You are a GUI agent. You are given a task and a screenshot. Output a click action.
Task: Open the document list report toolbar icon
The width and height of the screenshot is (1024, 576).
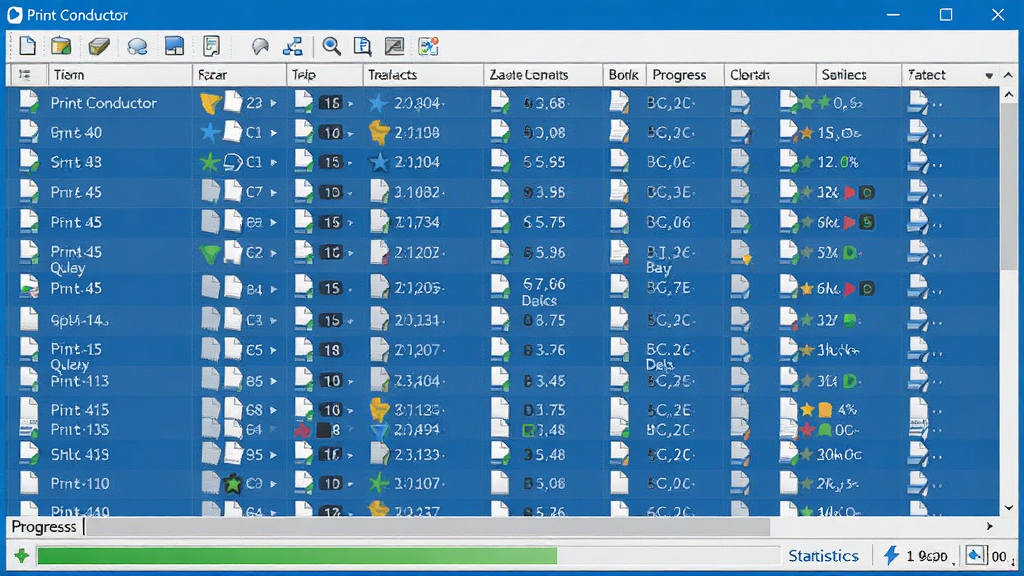[212, 46]
